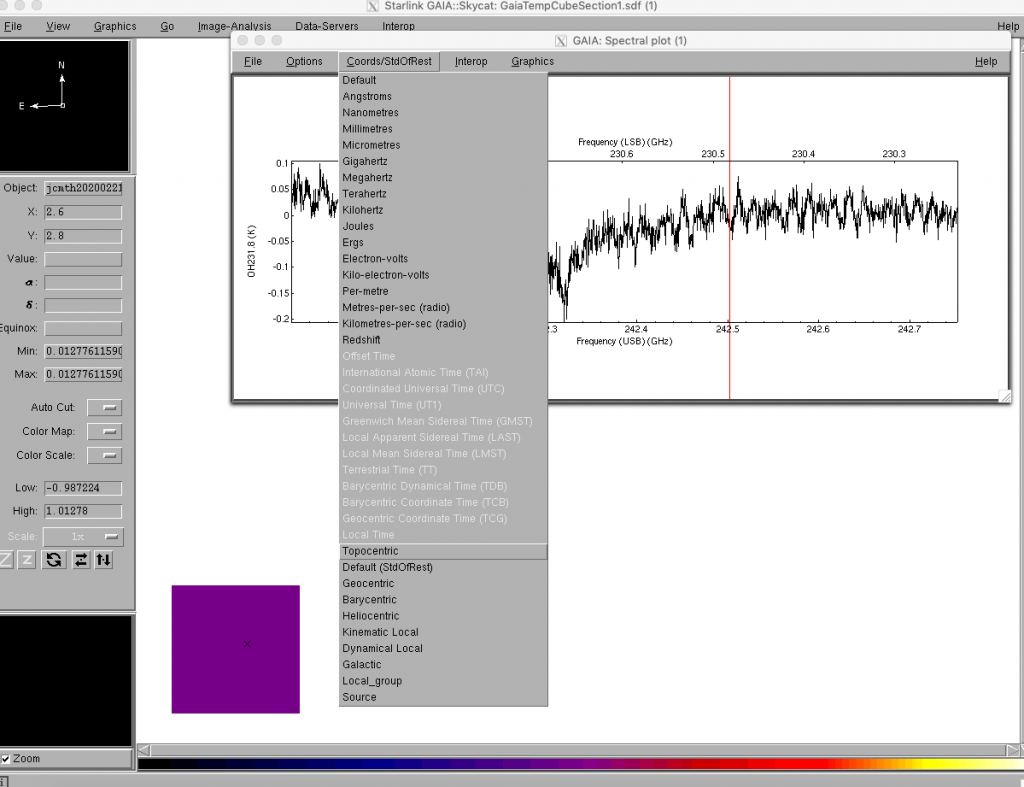
Task: Click the flip horizontal arrows icon
Action: click(x=80, y=560)
